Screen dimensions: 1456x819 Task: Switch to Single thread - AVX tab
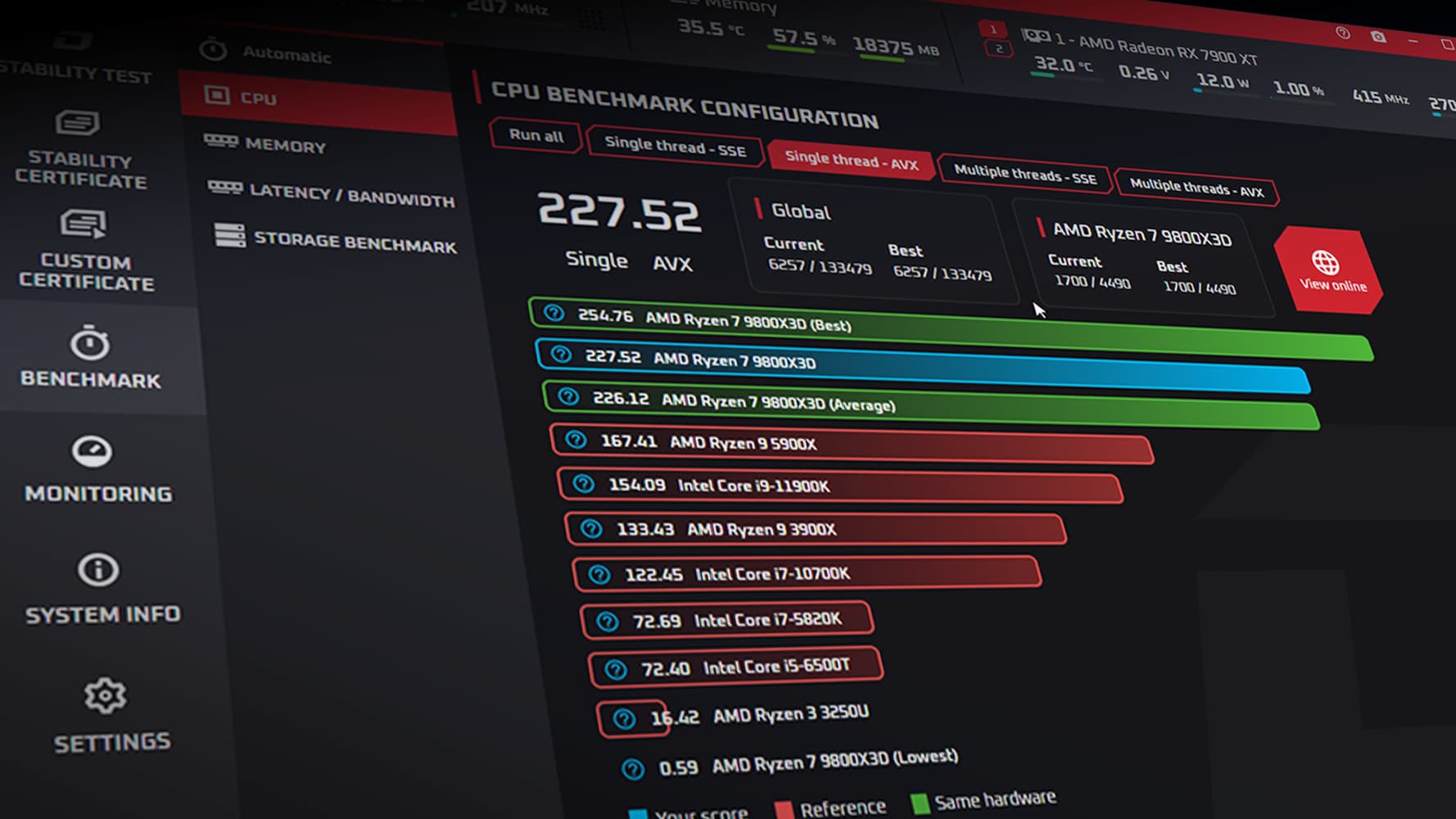851,160
